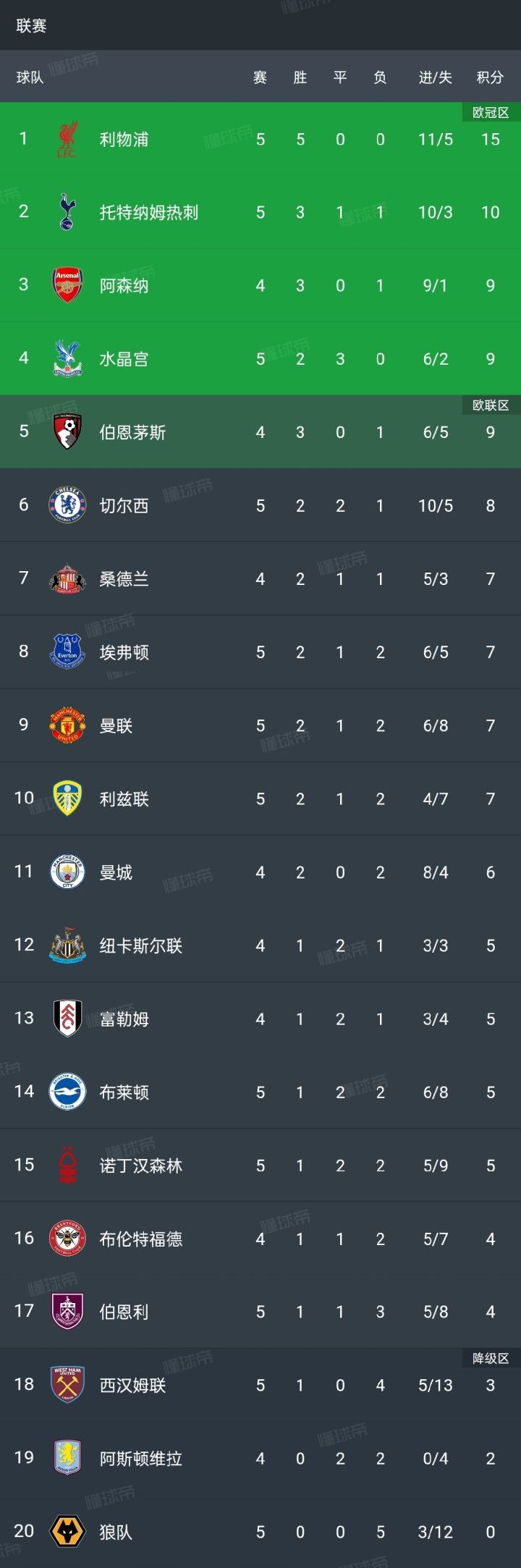Tap the Tottenham Hotspur cockerel logo
521x1568 pixels.
67,212
